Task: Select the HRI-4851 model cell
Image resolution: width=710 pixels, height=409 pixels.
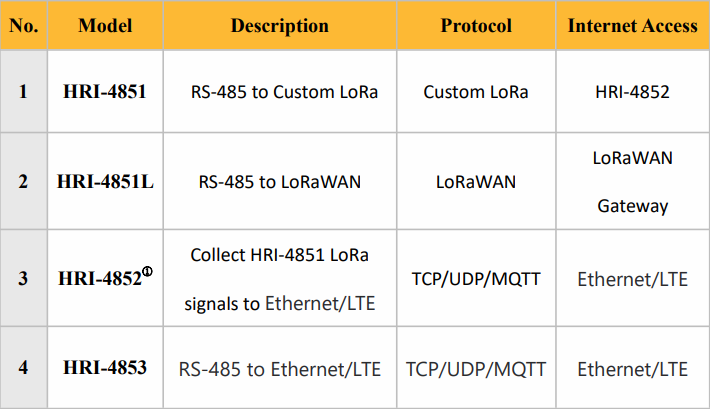Action: (104, 92)
